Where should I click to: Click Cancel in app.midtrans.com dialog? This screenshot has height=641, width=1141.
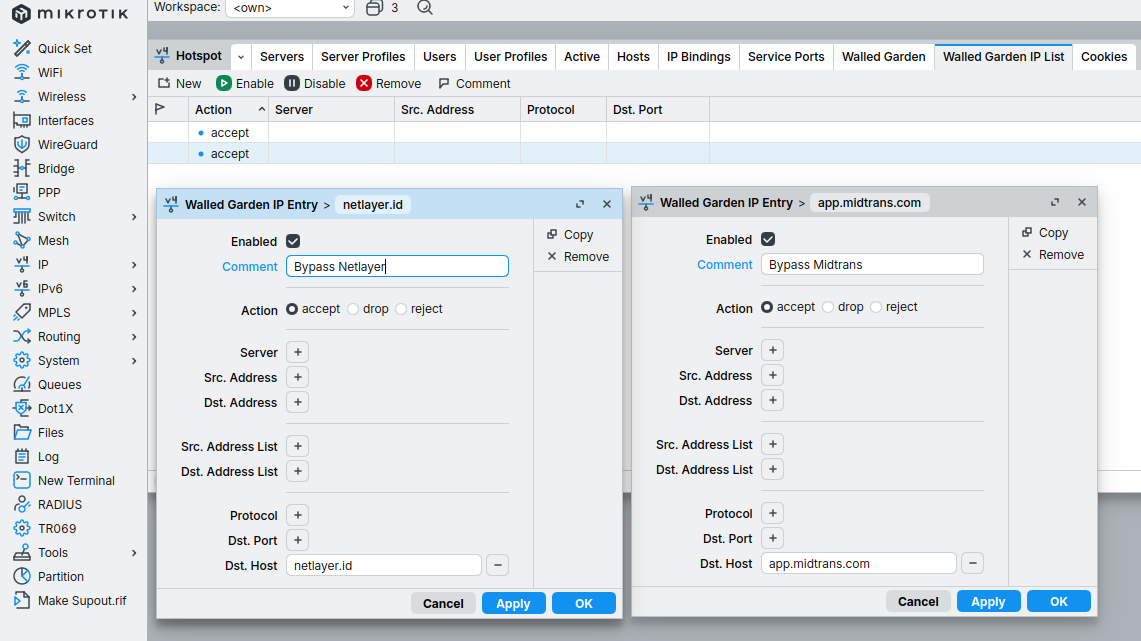click(918, 601)
